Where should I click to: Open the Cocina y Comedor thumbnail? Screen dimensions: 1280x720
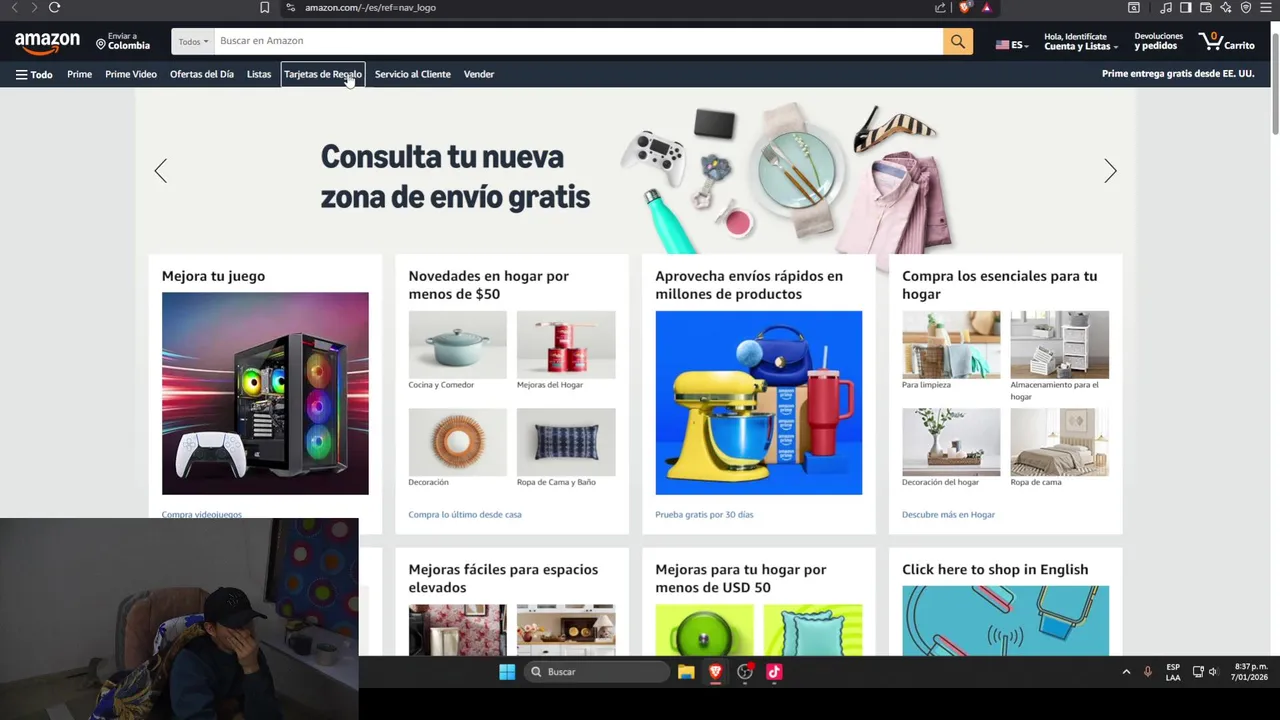point(457,344)
